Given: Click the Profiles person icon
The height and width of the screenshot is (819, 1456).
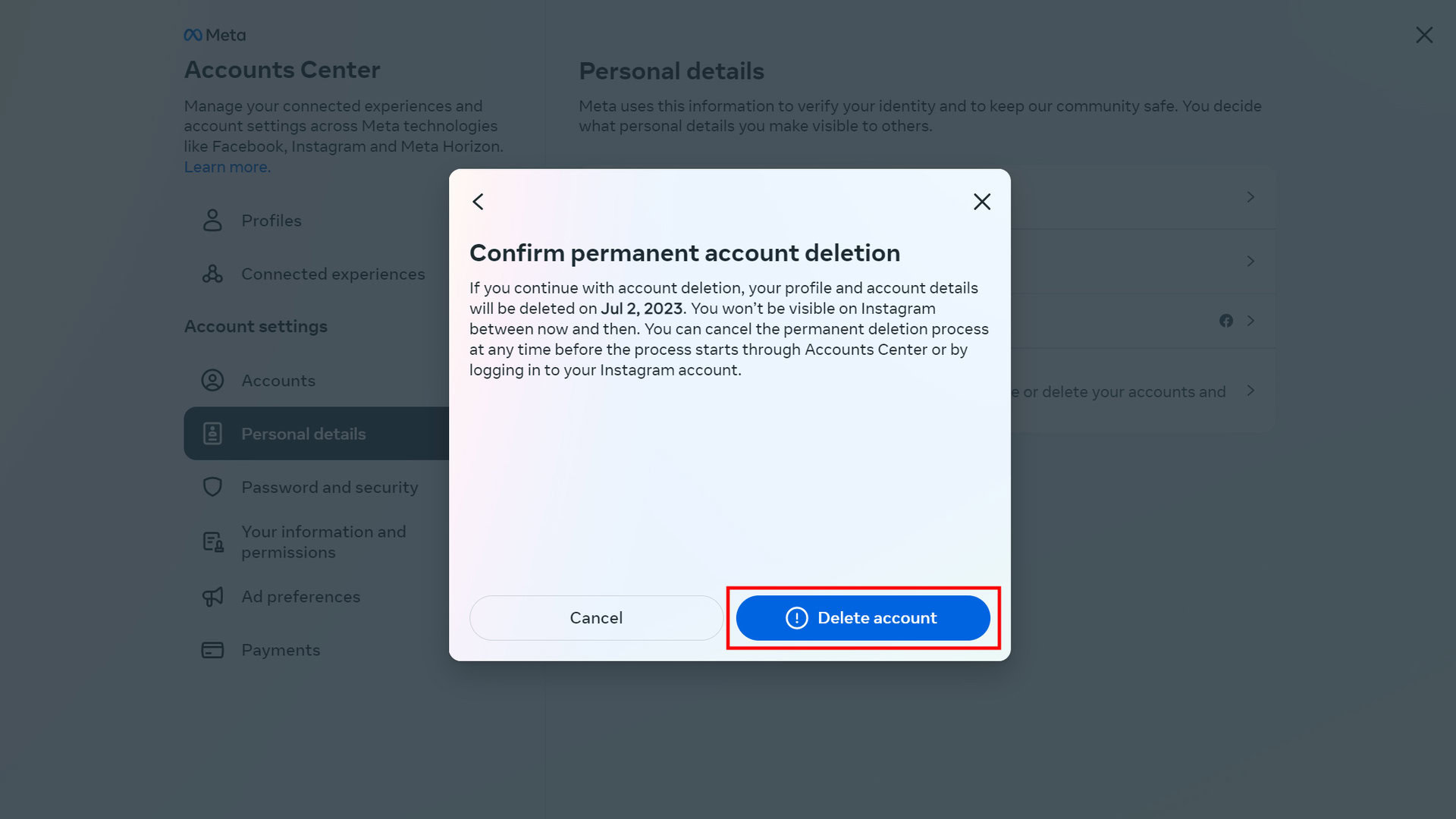Looking at the screenshot, I should click(212, 221).
